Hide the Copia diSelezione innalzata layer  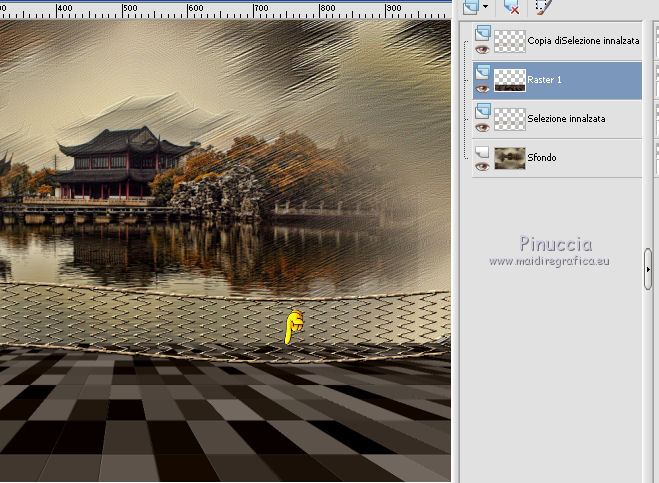[482, 50]
